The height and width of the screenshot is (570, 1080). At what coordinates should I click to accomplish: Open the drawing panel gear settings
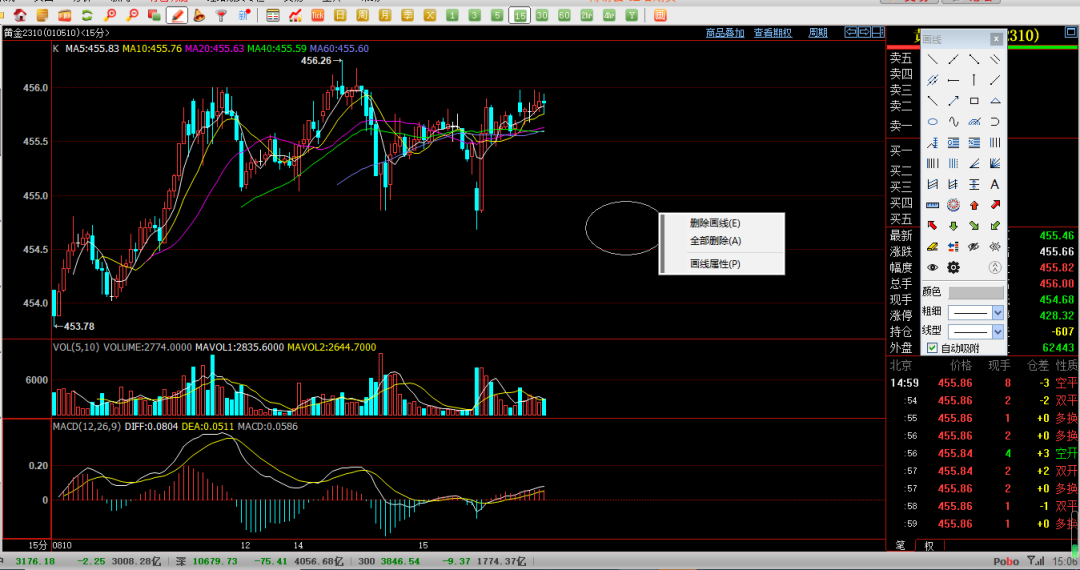click(x=953, y=267)
